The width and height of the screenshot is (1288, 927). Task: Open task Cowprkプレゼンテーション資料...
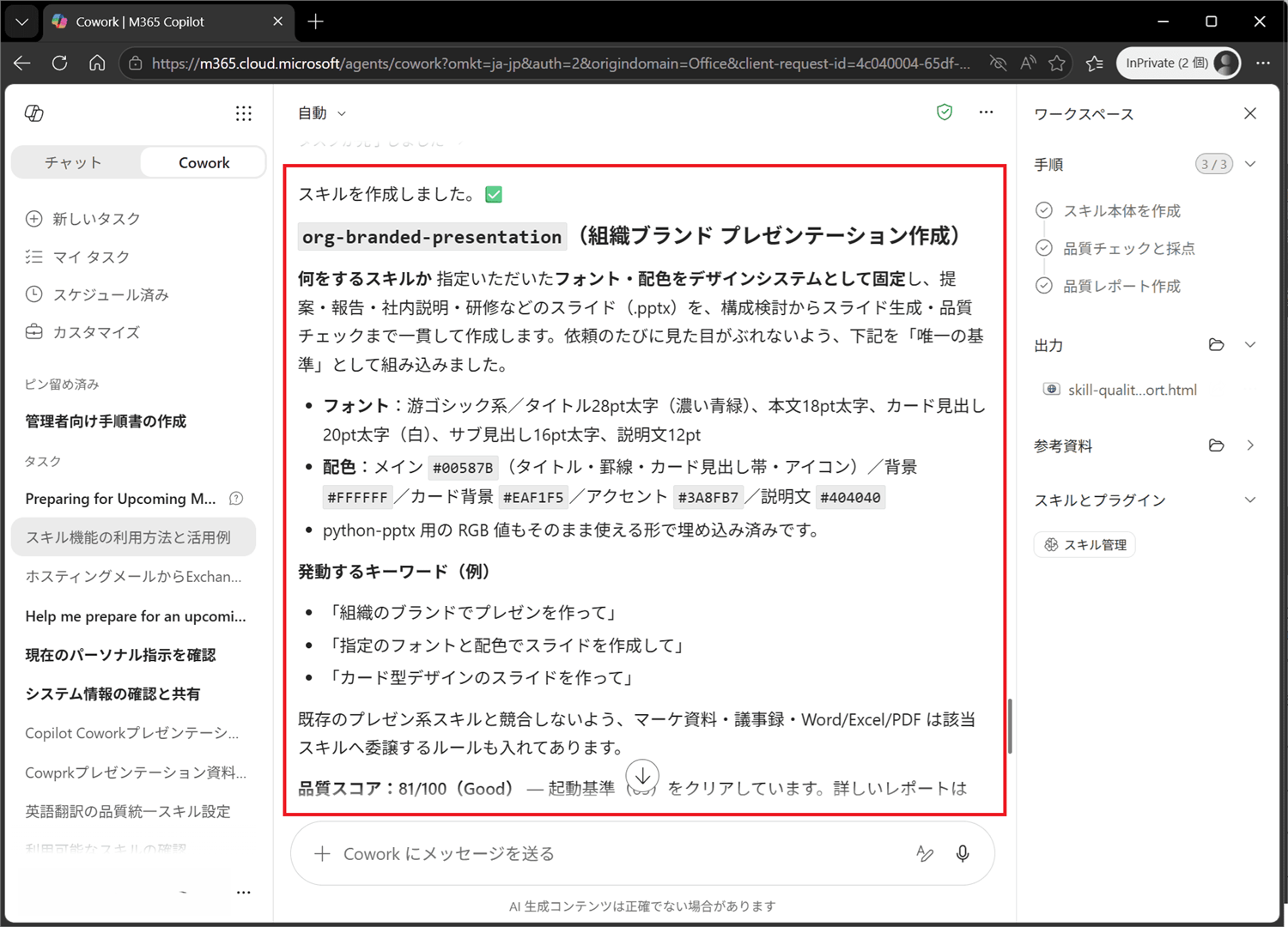[136, 772]
